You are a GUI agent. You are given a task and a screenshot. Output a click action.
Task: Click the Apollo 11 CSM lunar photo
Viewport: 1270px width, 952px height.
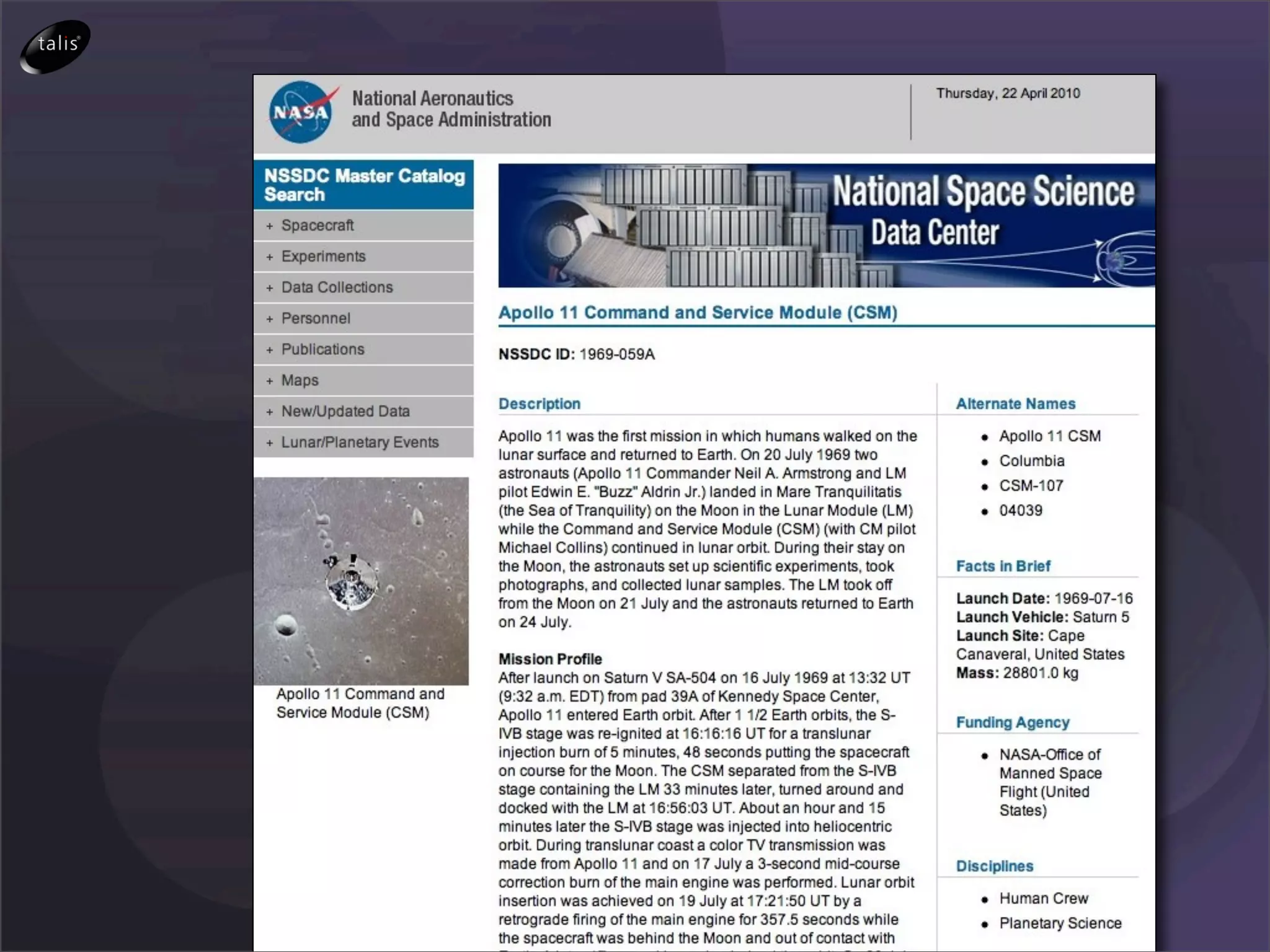coord(361,581)
